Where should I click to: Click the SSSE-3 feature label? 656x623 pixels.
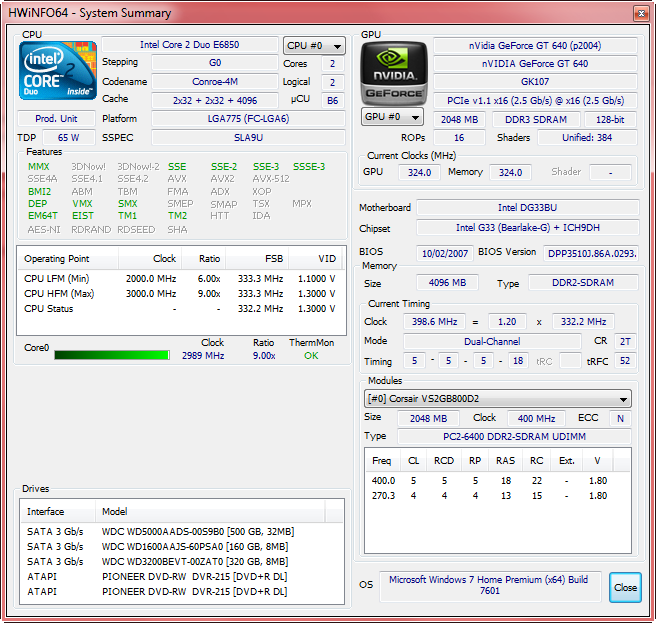click(309, 167)
